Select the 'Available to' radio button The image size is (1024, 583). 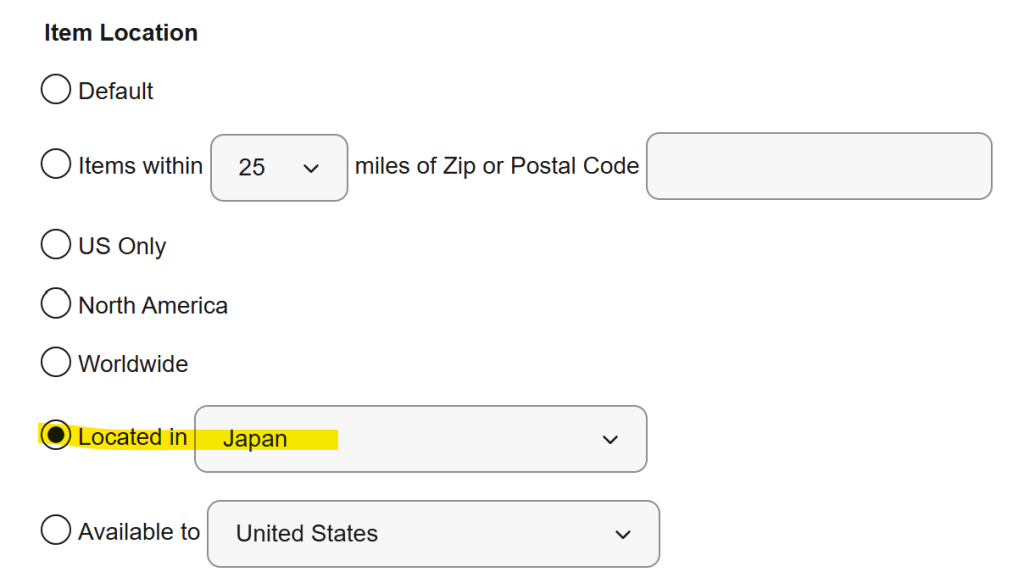[x=56, y=531]
